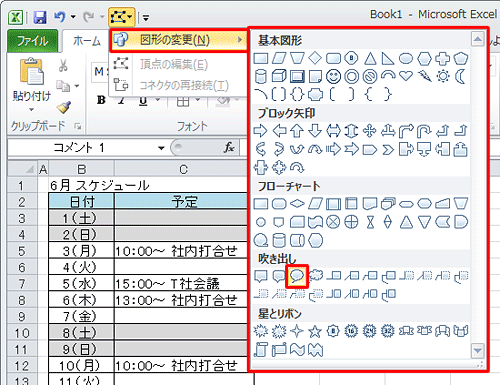Choose the Diamond shape in 基本図形
The height and width of the screenshot is (385, 500).
(x=315, y=58)
